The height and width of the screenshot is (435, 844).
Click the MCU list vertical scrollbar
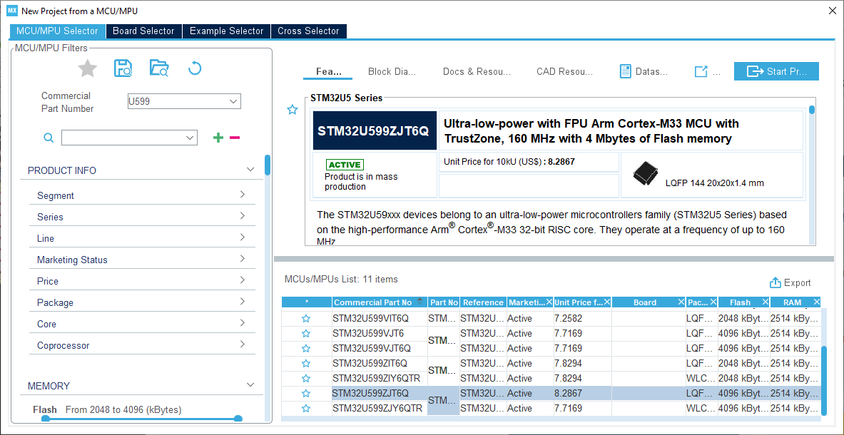click(824, 380)
